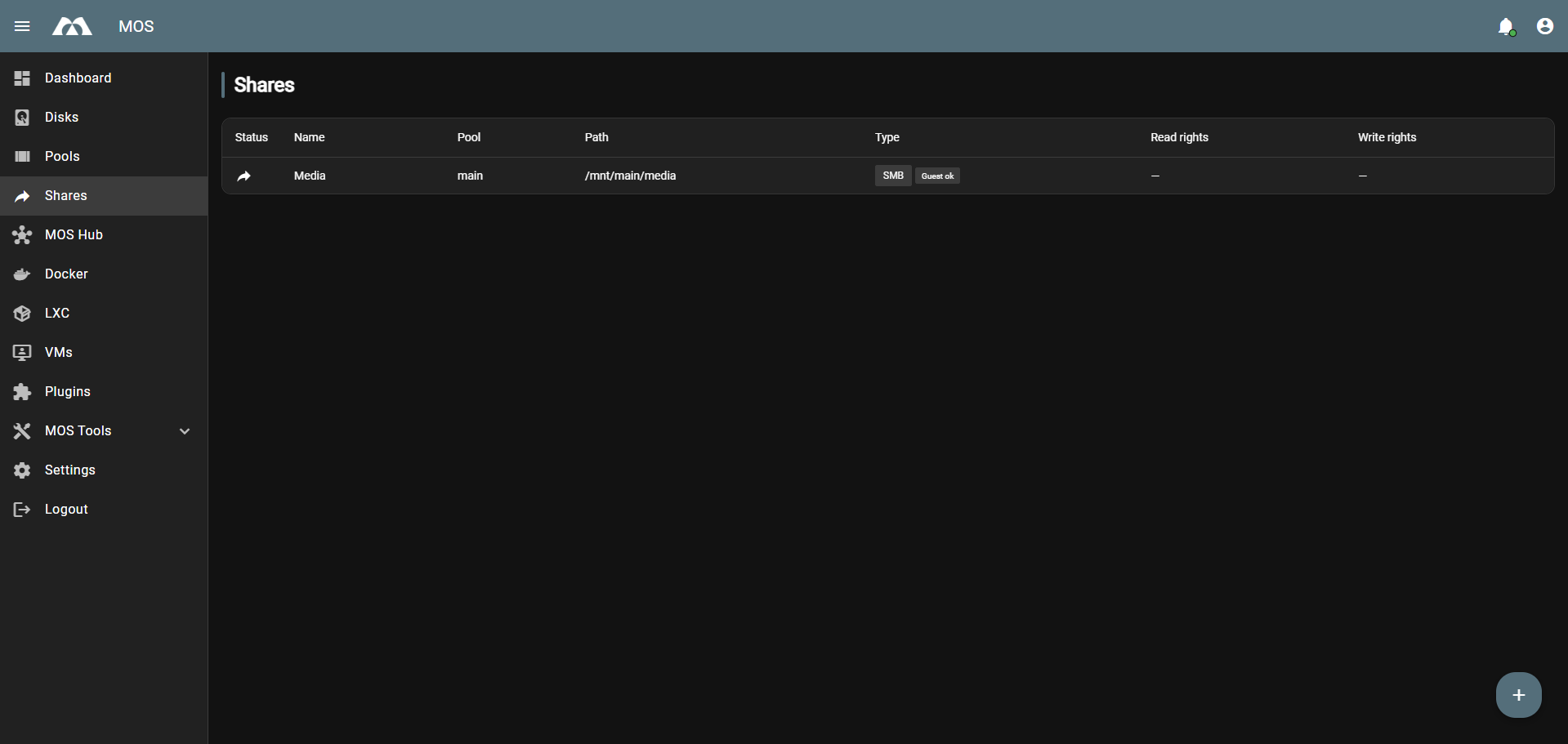The height and width of the screenshot is (744, 1568).
Task: Click the Plugins puzzle piece icon
Action: point(22,392)
